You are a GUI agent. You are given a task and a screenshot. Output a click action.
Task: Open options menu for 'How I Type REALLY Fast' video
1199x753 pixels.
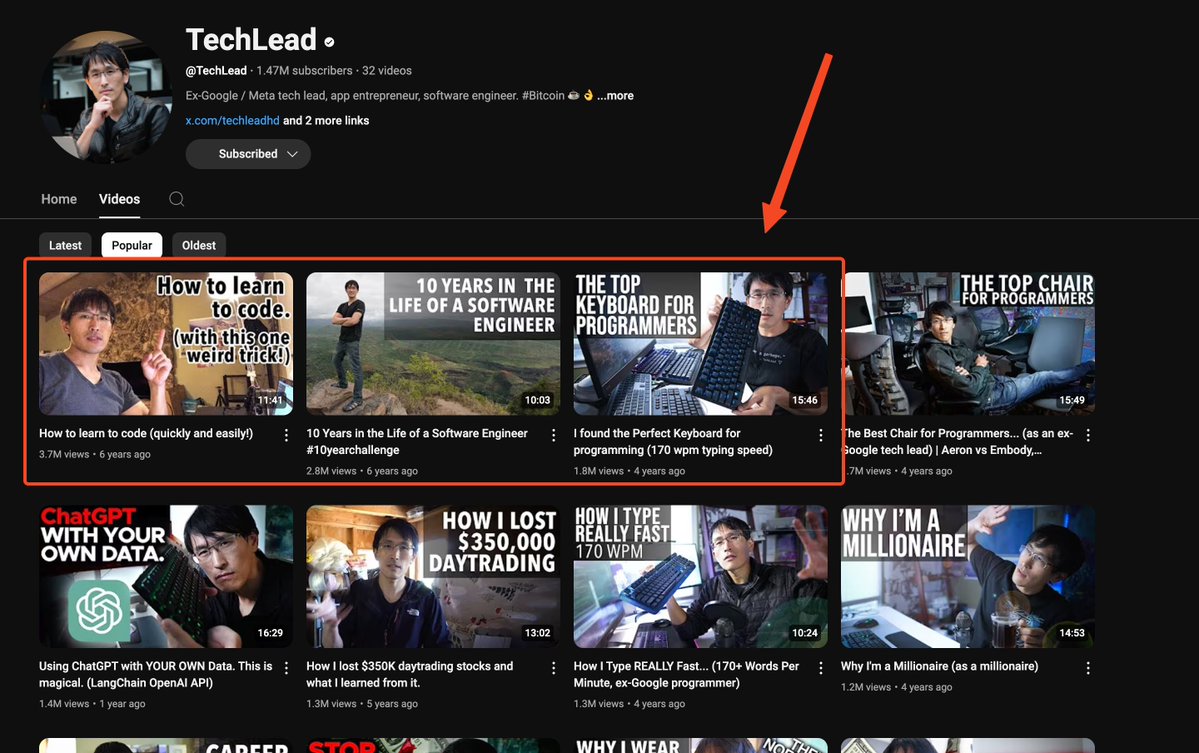[820, 668]
